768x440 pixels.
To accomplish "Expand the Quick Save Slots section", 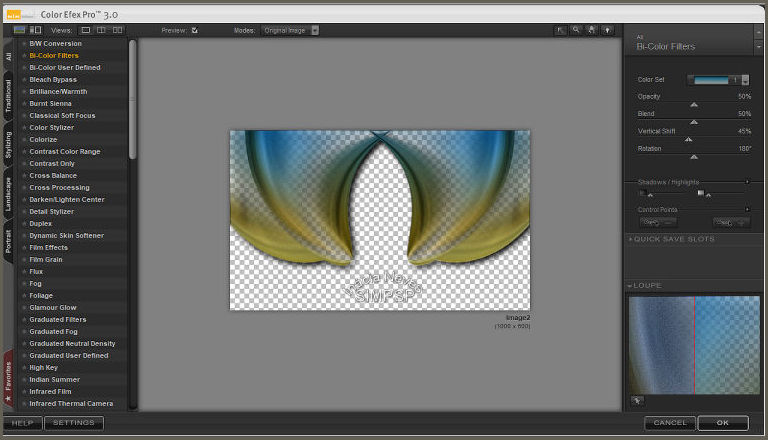I will [630, 239].
